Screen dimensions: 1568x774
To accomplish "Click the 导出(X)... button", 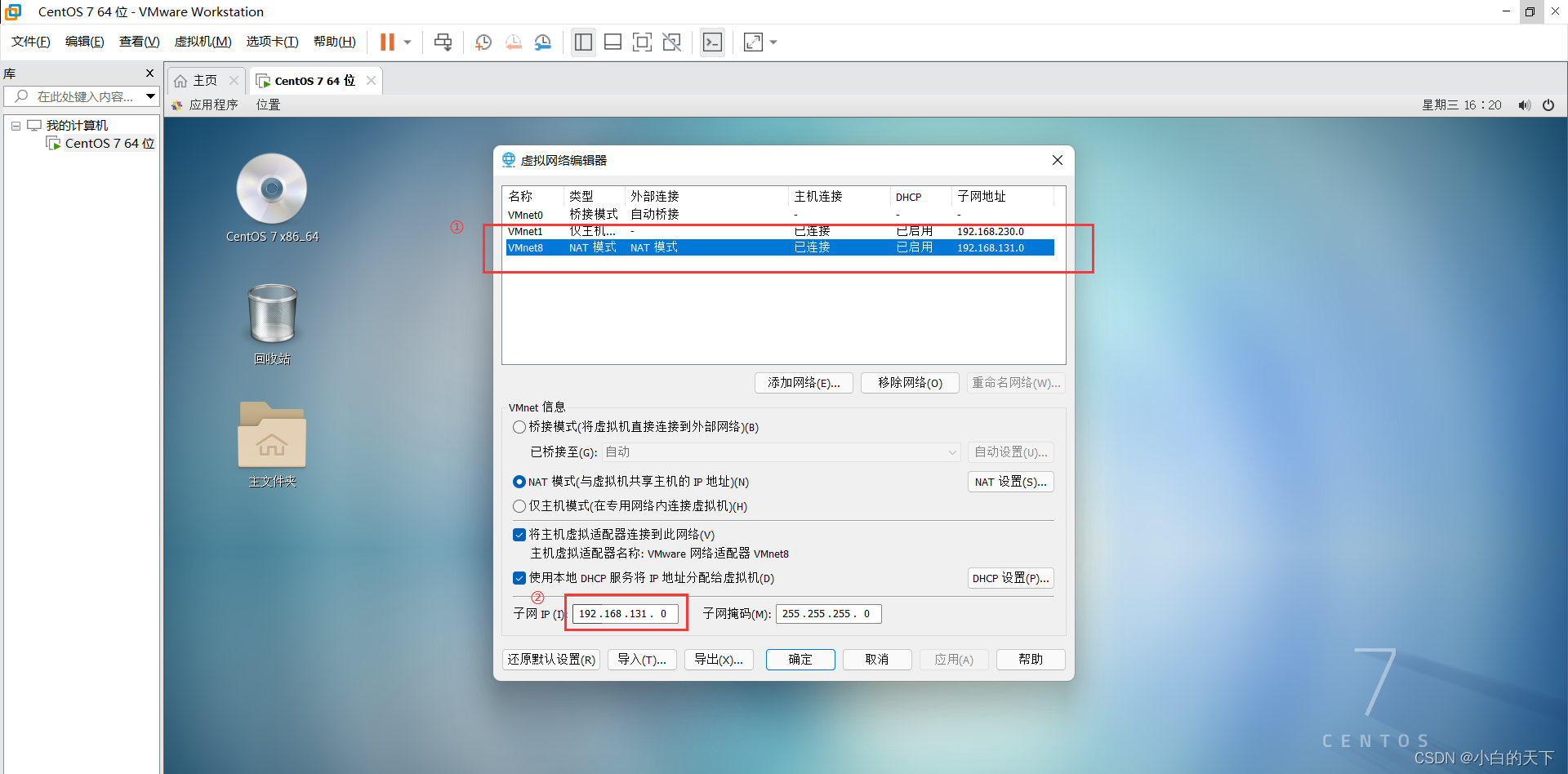I will point(719,660).
